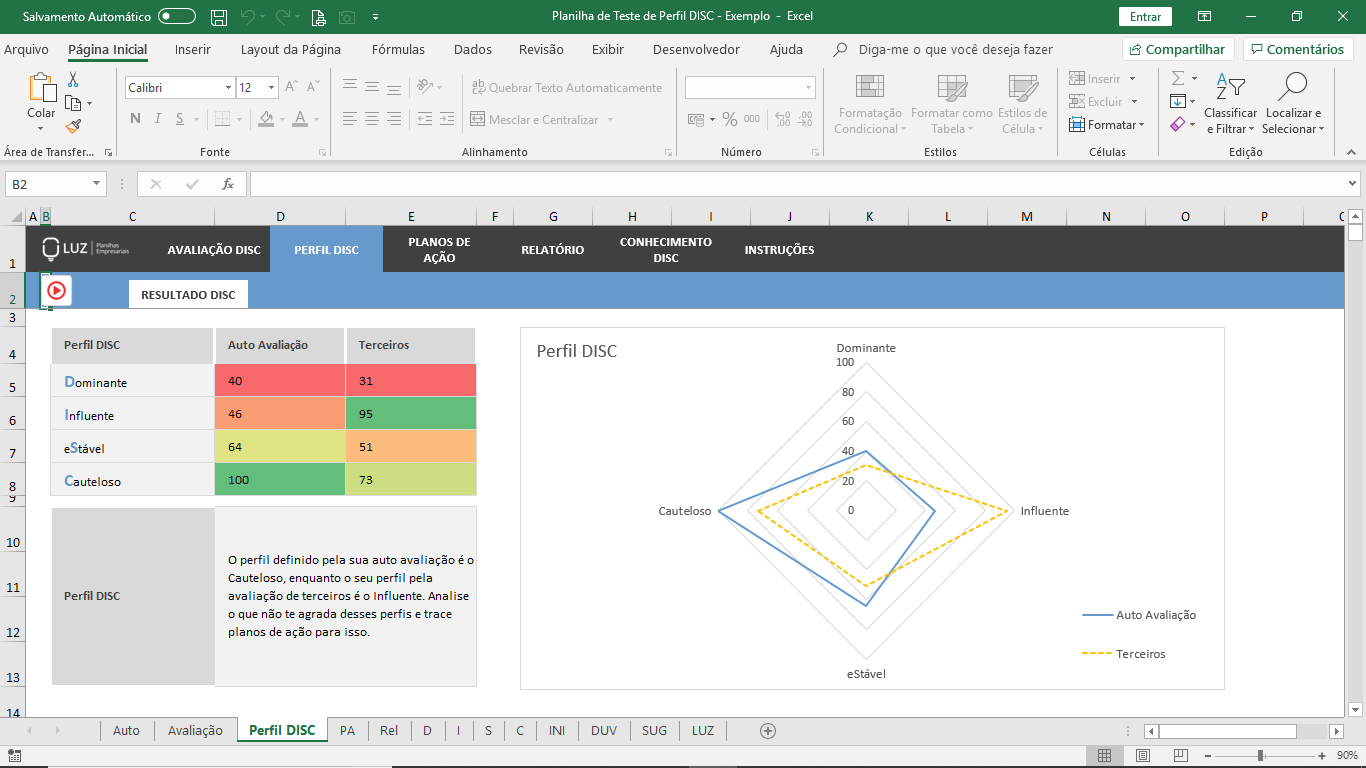The height and width of the screenshot is (768, 1366).
Task: Open the font name Calibri dropdown
Action: (228, 88)
